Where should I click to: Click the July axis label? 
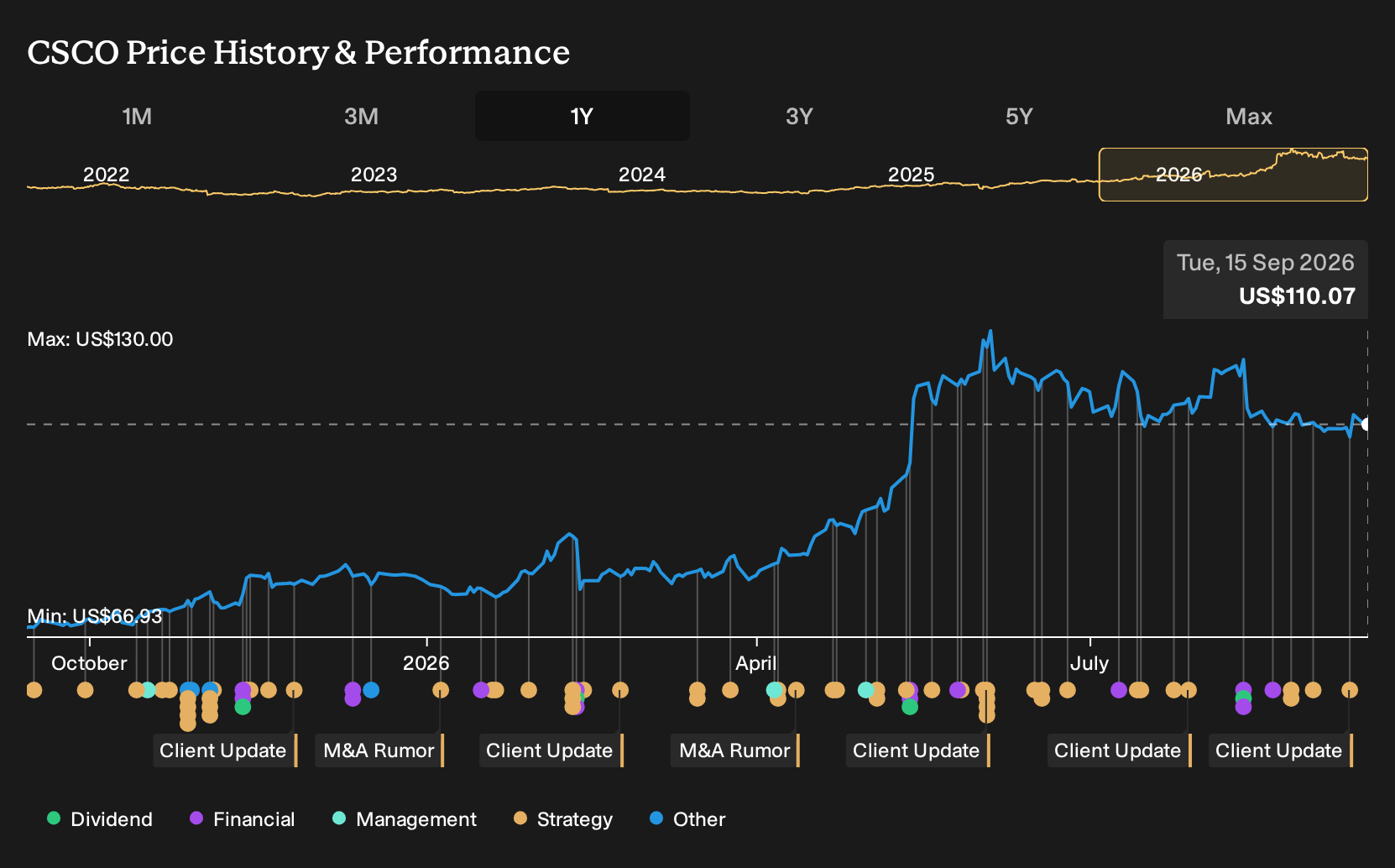pyautogui.click(x=1089, y=663)
